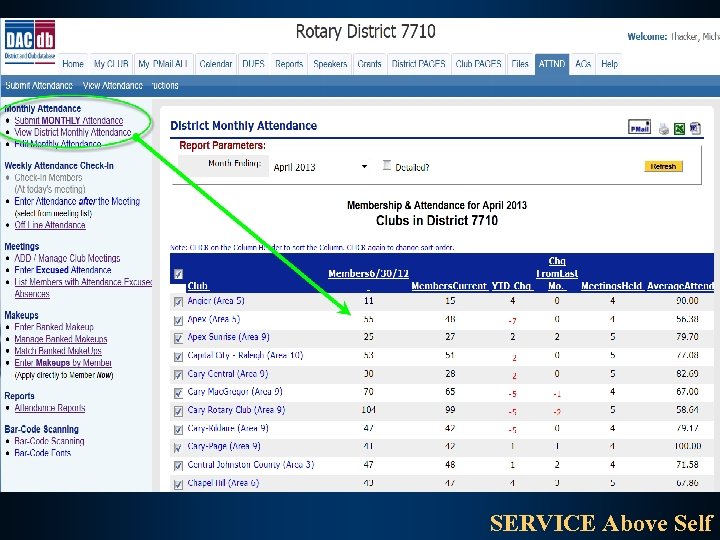
Task: Uncheck Capital City - Raleigh checkbox
Action: 178,357
